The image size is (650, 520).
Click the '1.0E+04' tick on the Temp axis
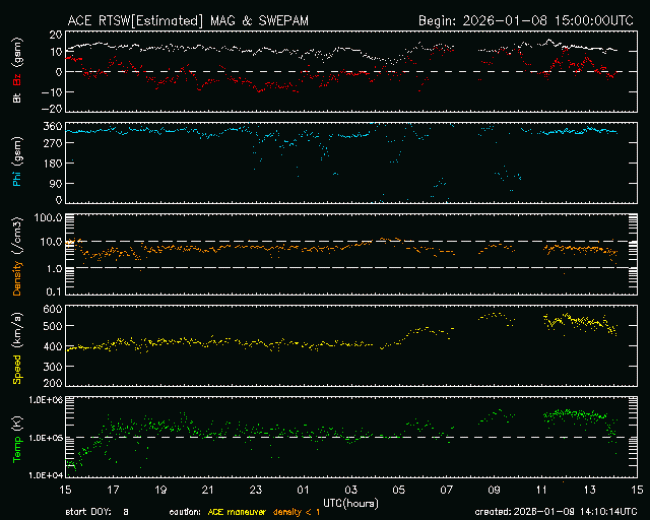pos(46,475)
